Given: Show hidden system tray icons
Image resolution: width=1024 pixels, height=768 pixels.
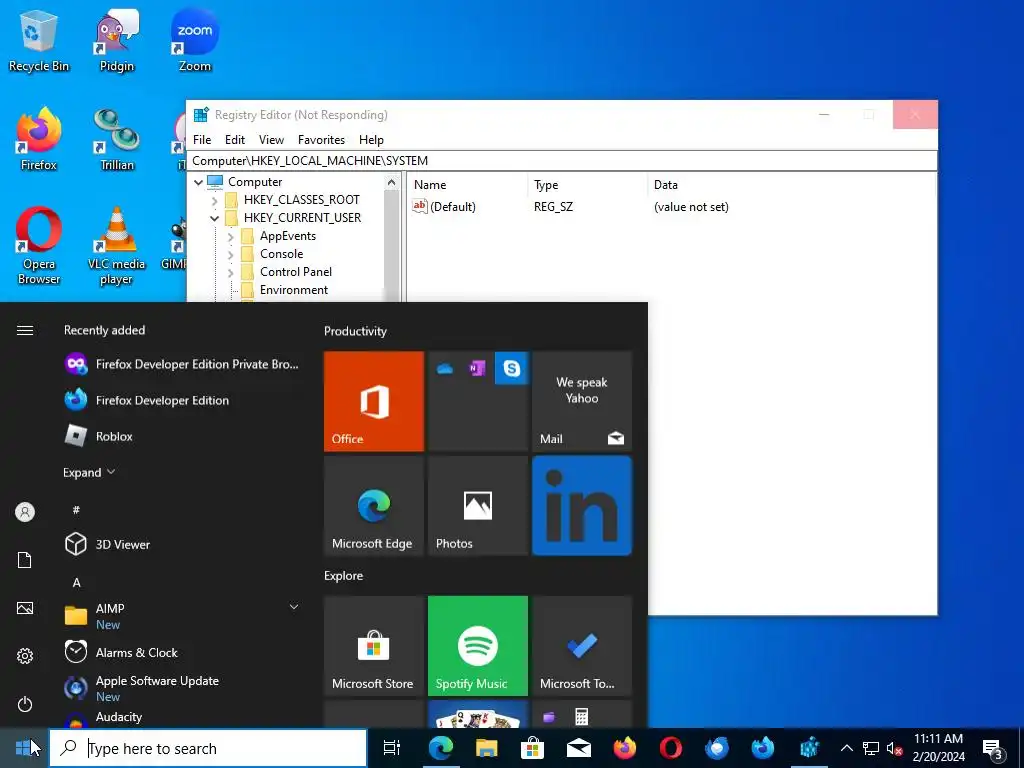Looking at the screenshot, I should point(846,748).
